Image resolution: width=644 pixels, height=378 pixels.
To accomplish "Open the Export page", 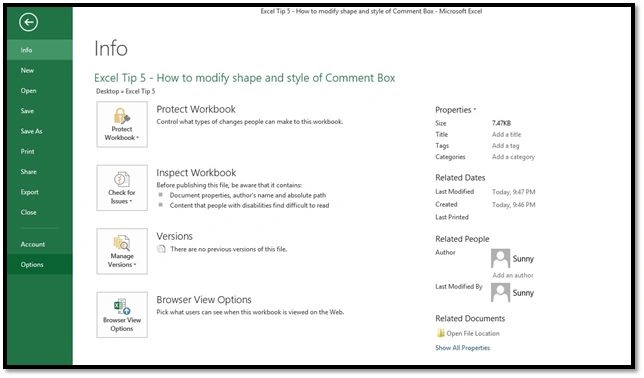I will [40, 192].
